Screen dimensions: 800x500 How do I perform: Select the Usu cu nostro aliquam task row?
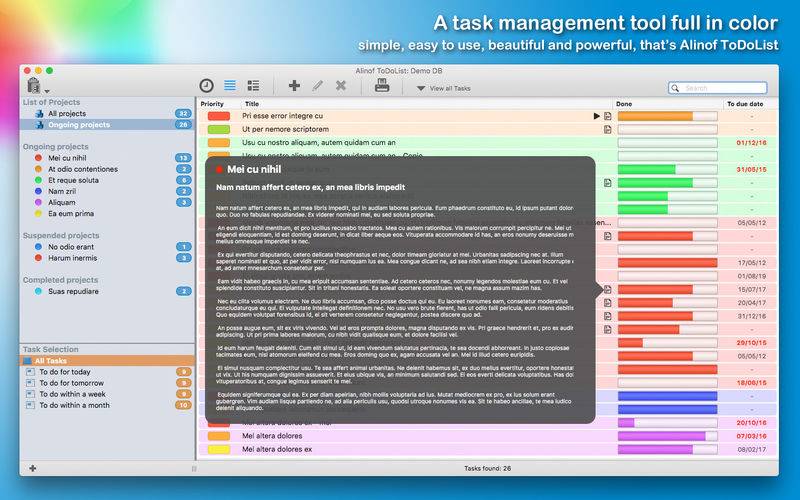coord(487,143)
